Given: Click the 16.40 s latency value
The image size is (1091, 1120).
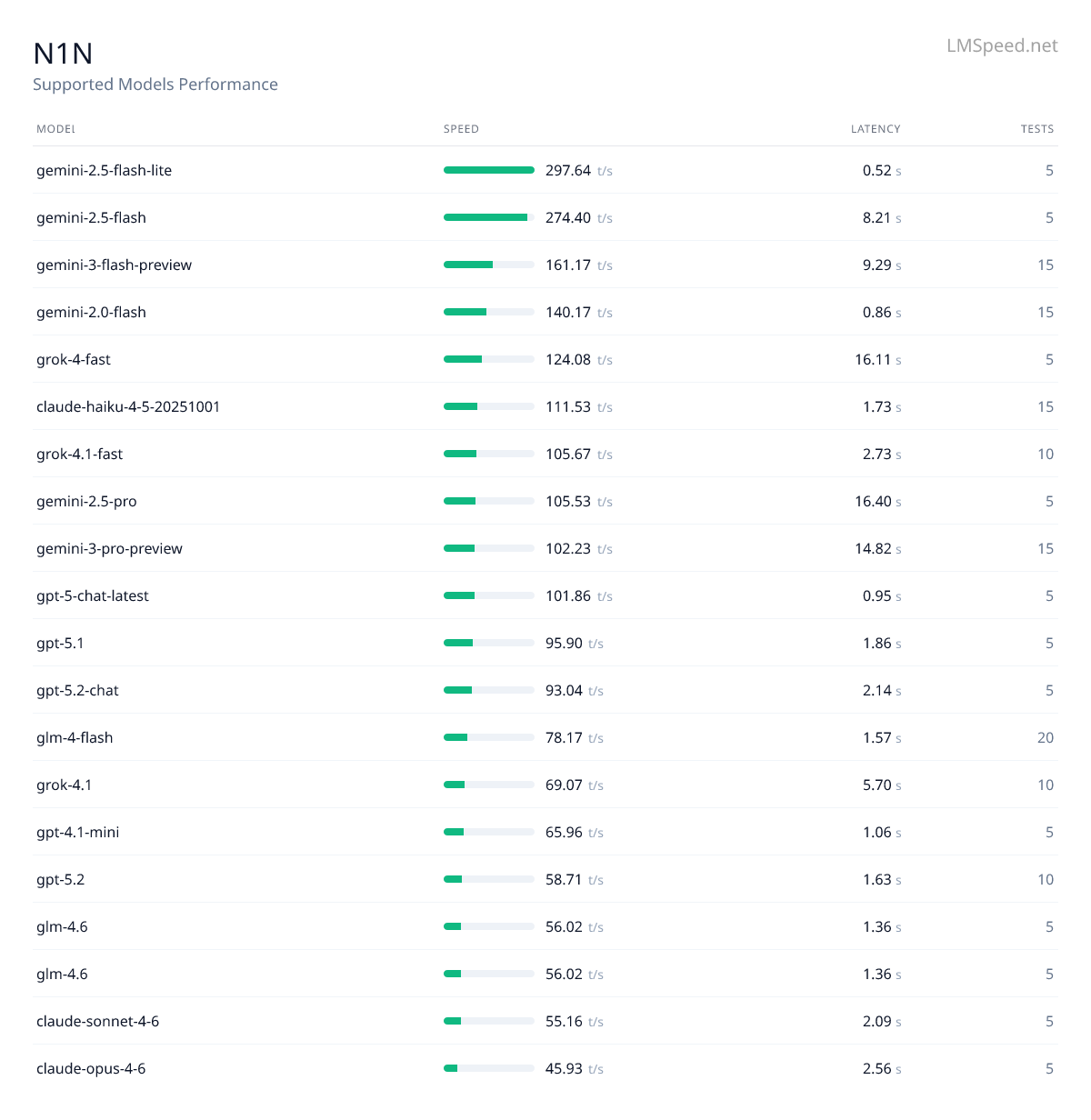Looking at the screenshot, I should point(878,501).
